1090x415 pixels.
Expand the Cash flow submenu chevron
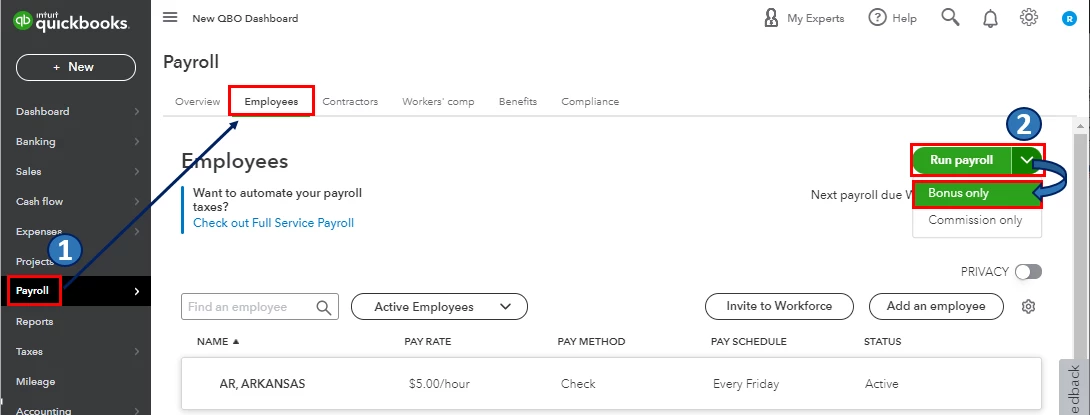tap(137, 202)
